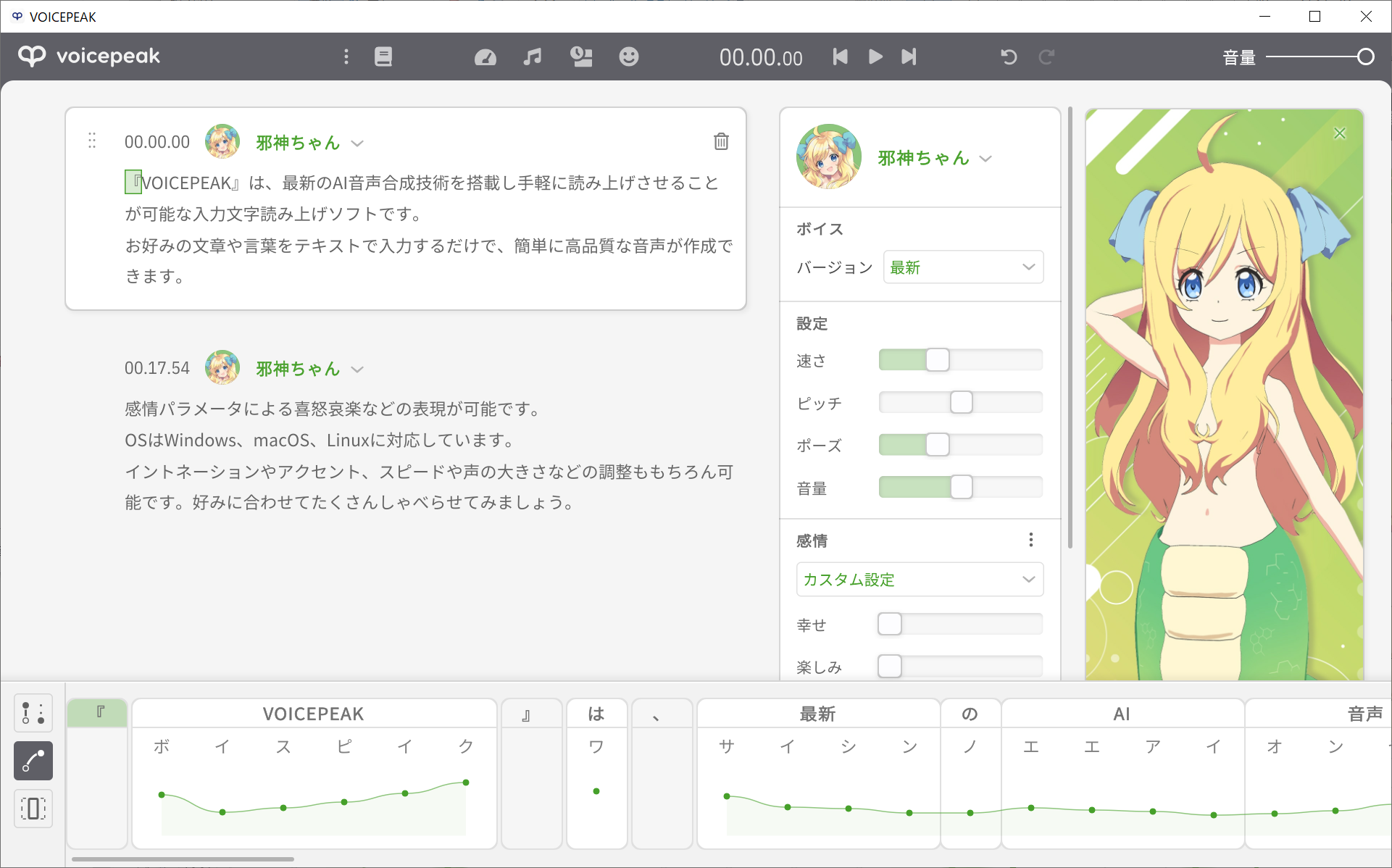The height and width of the screenshot is (868, 1392).
Task: Adjust the 速さ speed slider
Action: pyautogui.click(x=938, y=359)
